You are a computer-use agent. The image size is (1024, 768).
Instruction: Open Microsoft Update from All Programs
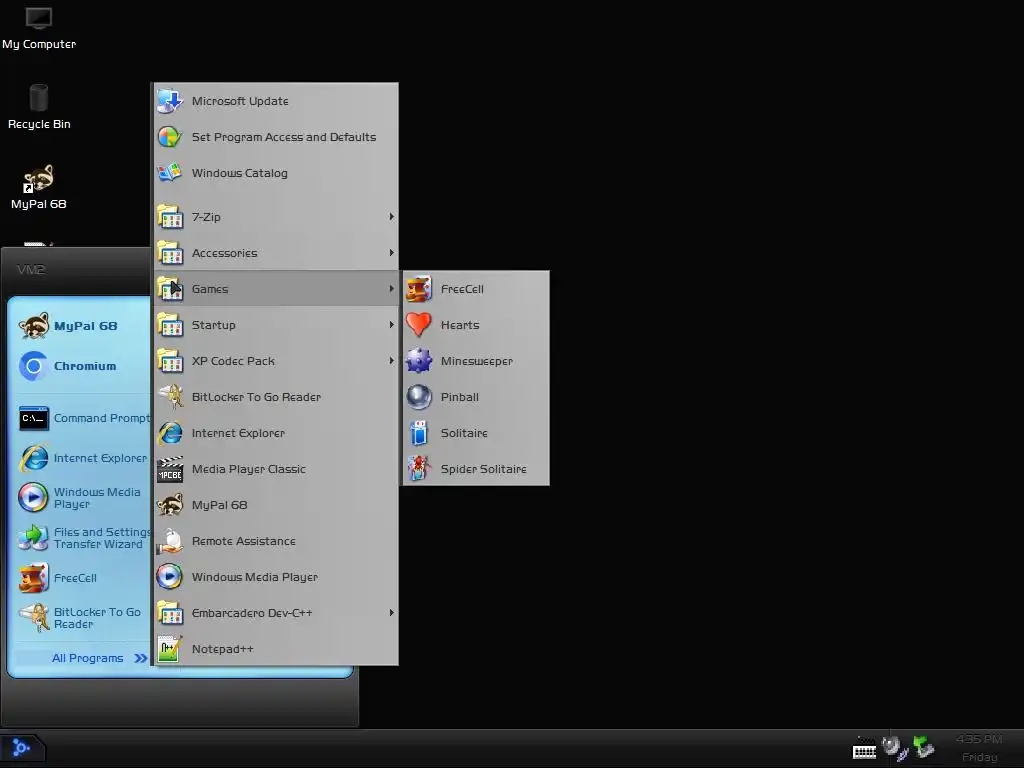[x=276, y=101]
